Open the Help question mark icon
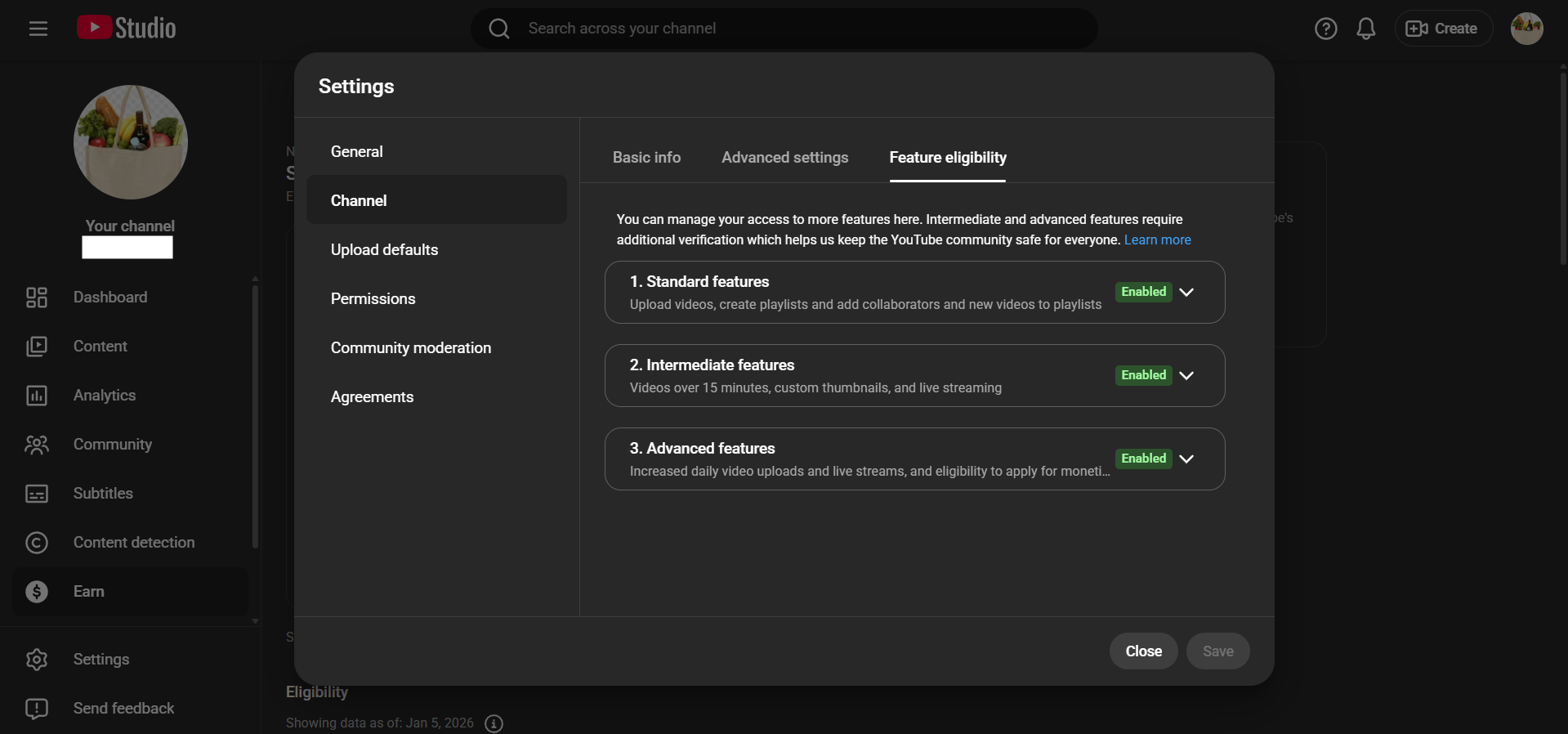The width and height of the screenshot is (1568, 734). click(x=1325, y=29)
